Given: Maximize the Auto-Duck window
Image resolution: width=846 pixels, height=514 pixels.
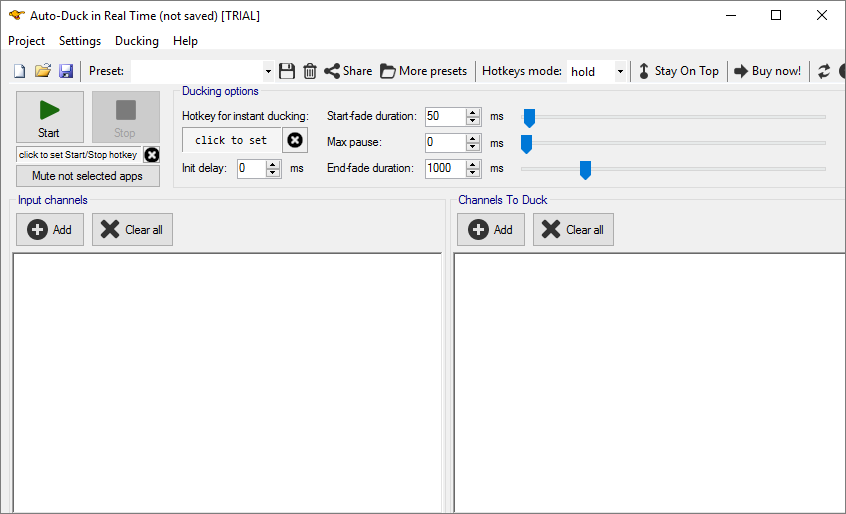Looking at the screenshot, I should (x=776, y=15).
